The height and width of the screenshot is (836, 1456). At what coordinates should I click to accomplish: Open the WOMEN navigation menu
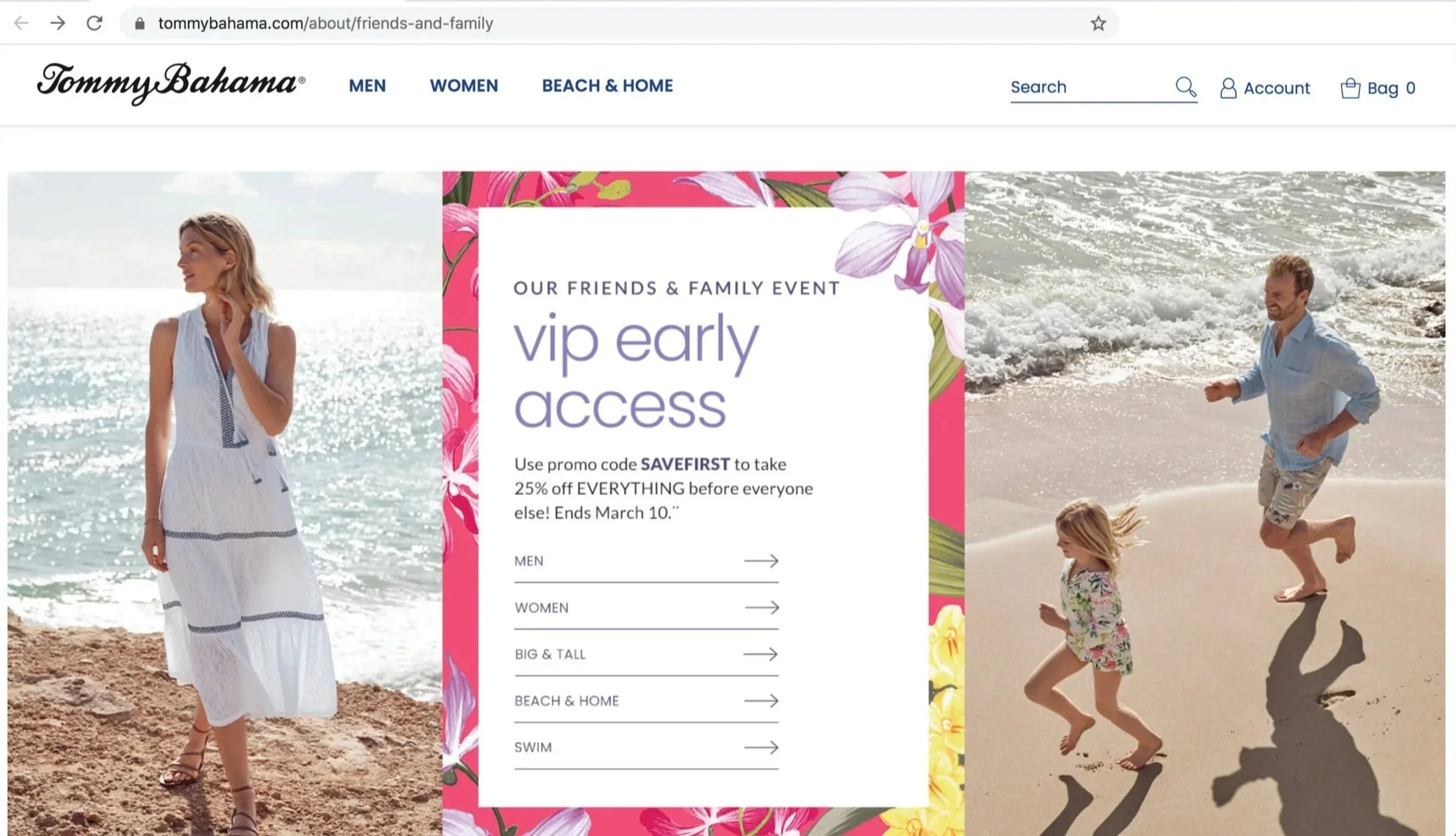point(464,86)
